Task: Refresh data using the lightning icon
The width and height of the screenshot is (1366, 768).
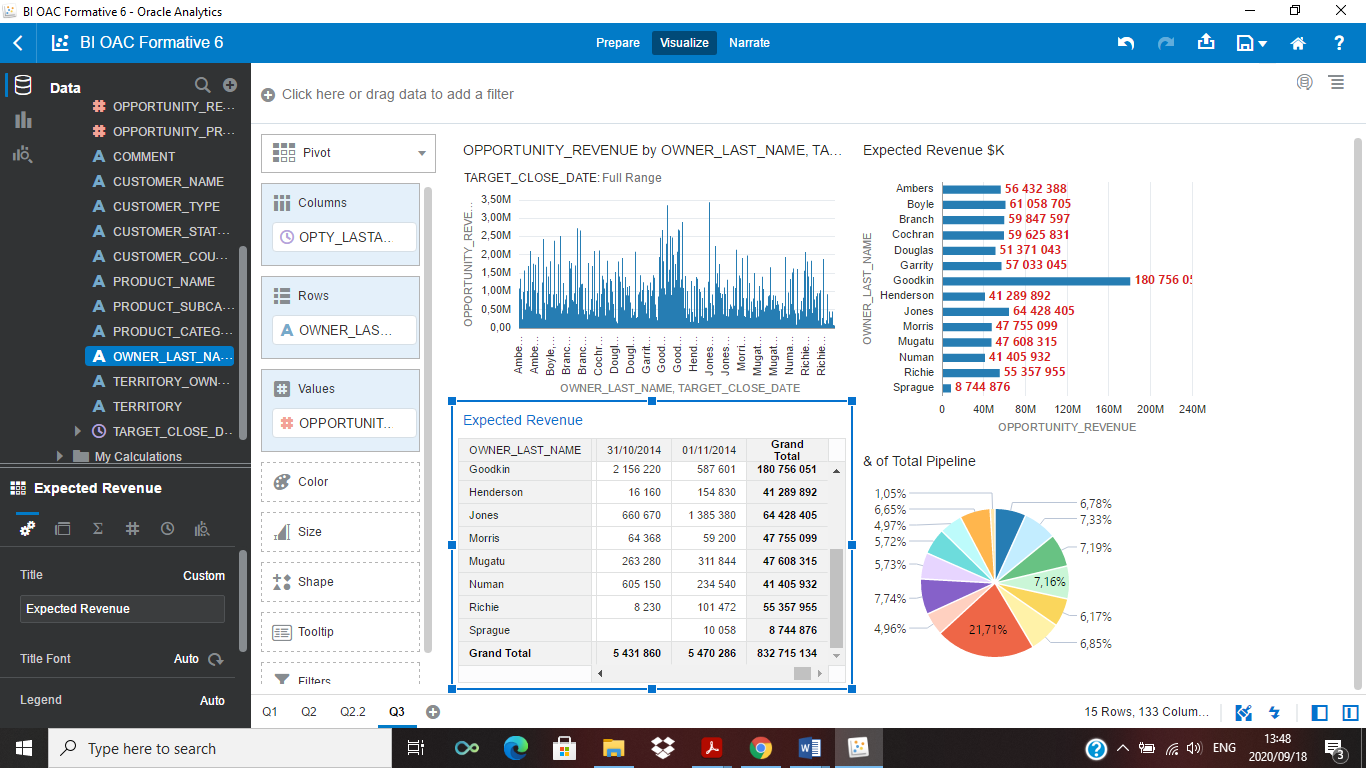Action: pos(1274,713)
